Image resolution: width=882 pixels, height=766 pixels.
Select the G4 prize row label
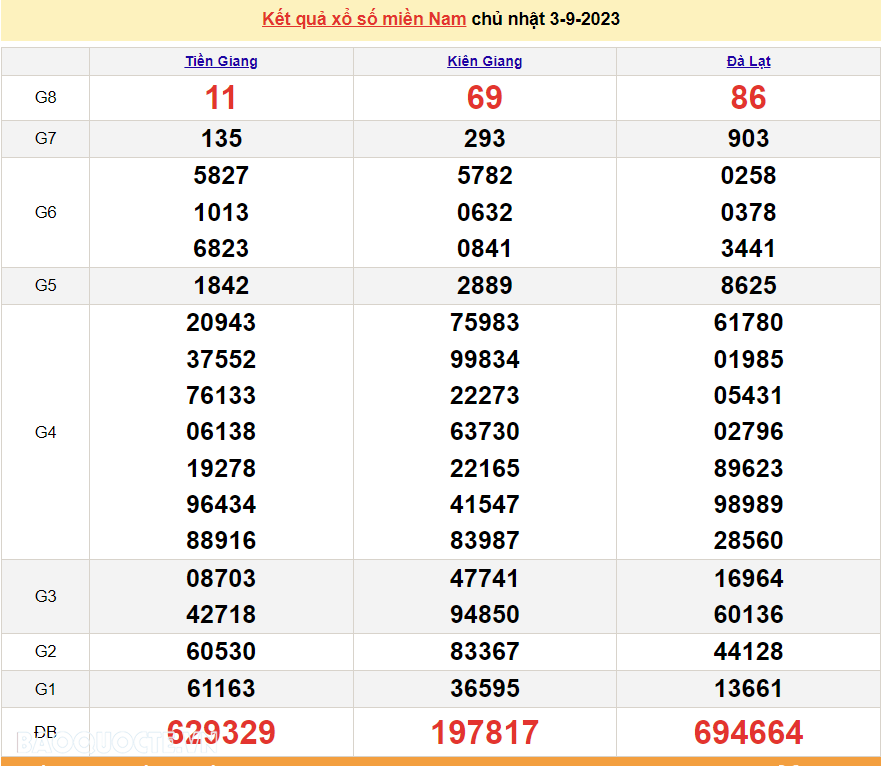[46, 432]
